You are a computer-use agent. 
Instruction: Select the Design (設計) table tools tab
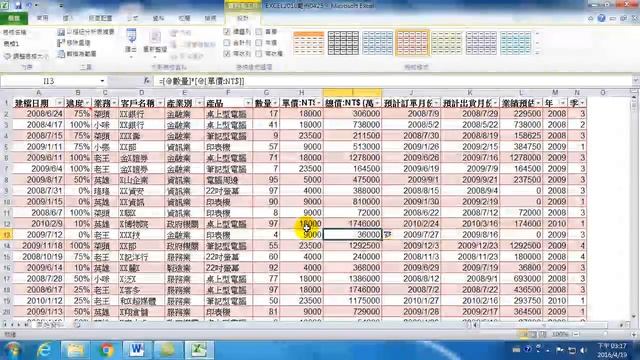click(x=242, y=18)
